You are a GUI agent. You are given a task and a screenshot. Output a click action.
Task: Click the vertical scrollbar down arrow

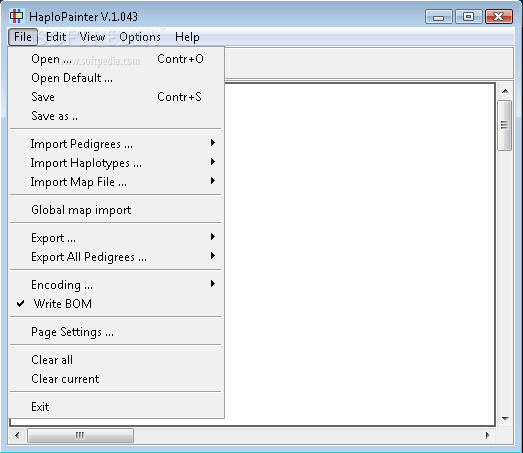point(505,418)
